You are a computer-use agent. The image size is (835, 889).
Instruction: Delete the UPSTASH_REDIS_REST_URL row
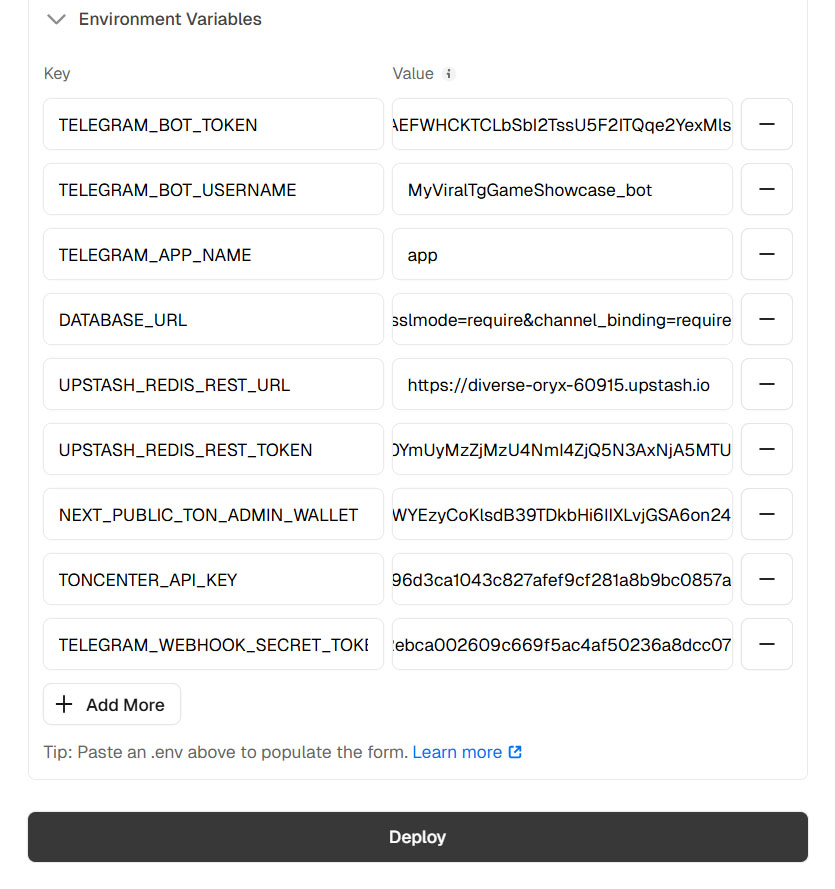[766, 384]
